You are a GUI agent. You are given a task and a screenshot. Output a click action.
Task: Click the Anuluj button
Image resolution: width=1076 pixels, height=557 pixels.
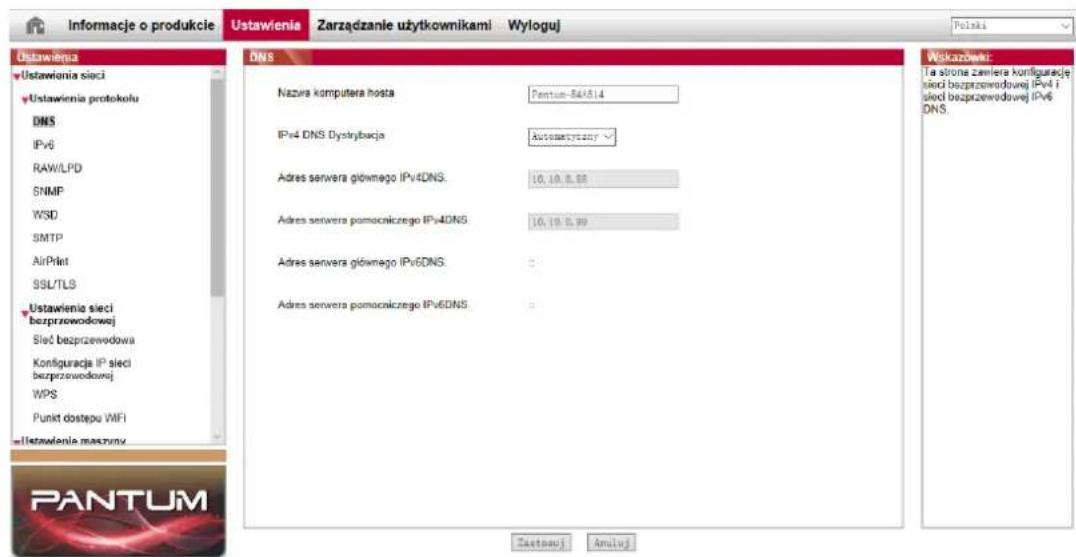point(611,541)
